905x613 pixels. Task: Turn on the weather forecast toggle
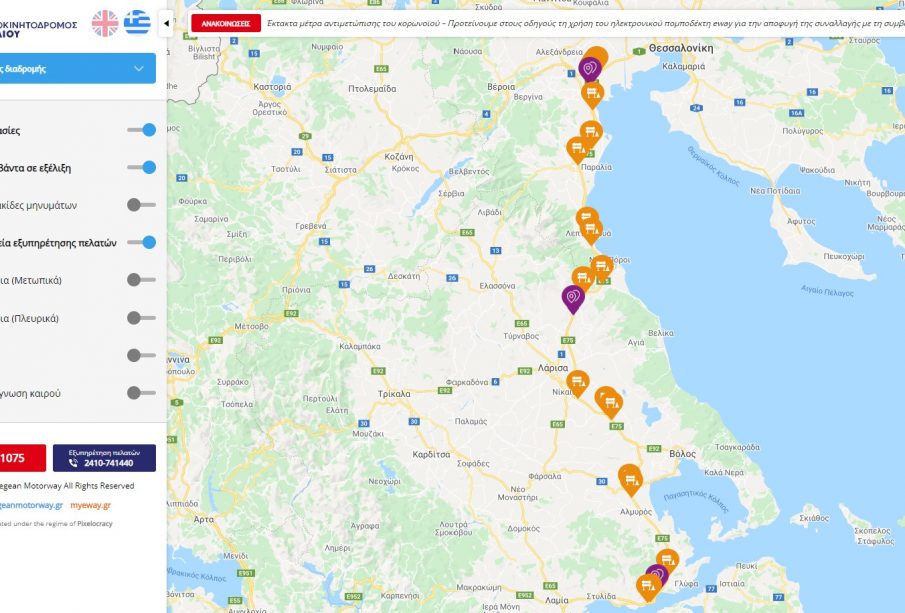pos(141,393)
